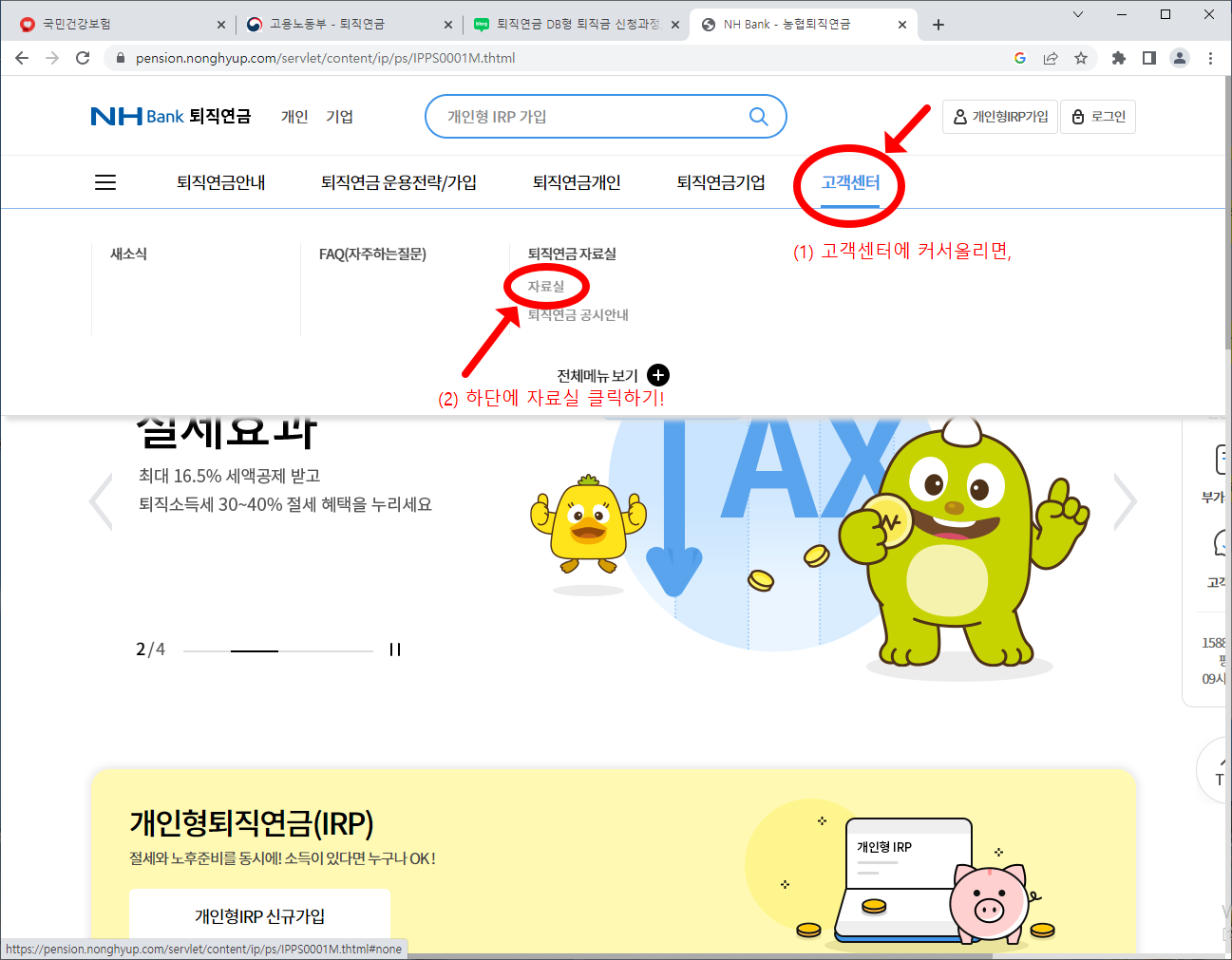The height and width of the screenshot is (960, 1232).
Task: Select the NH Bank - 농협퇴직연금 tab
Action: click(x=804, y=25)
